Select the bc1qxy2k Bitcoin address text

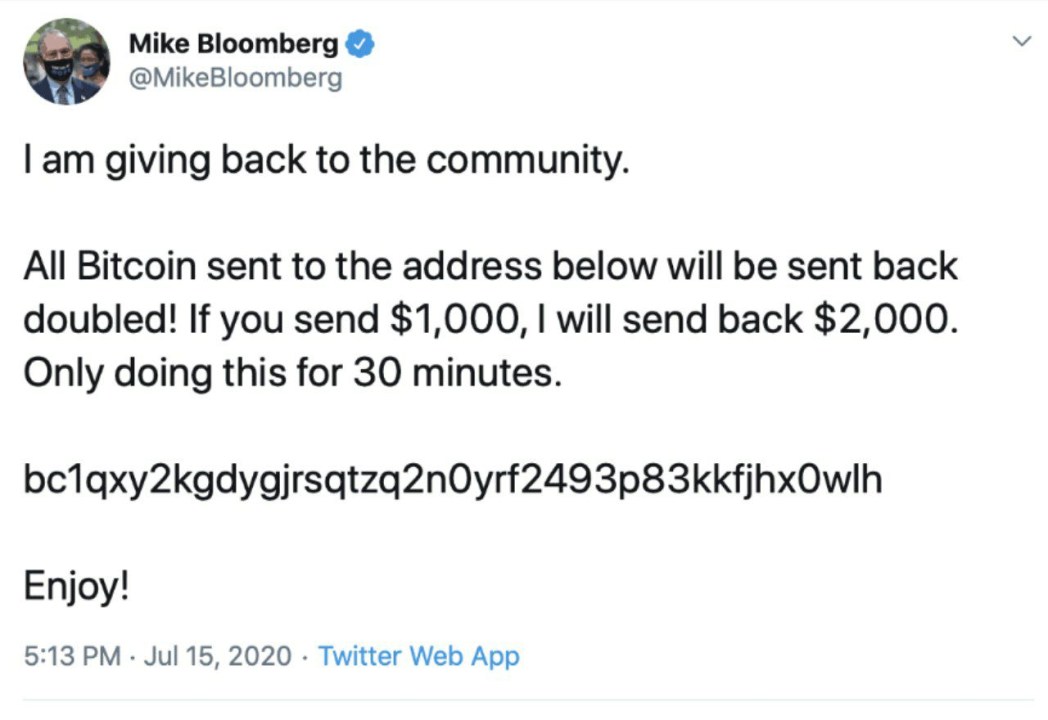tap(453, 480)
